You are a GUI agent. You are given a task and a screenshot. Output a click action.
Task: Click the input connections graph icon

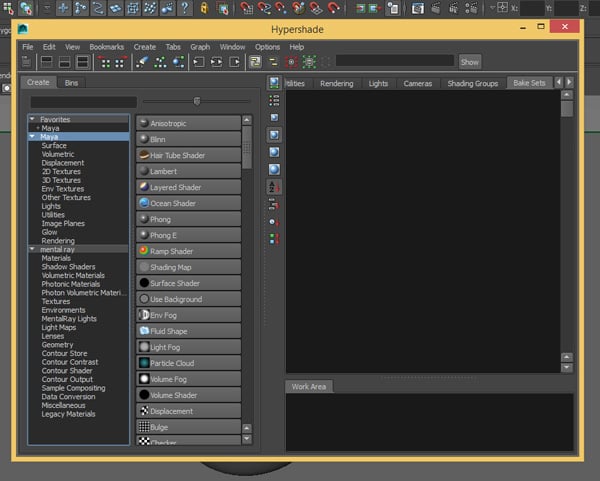[199, 62]
